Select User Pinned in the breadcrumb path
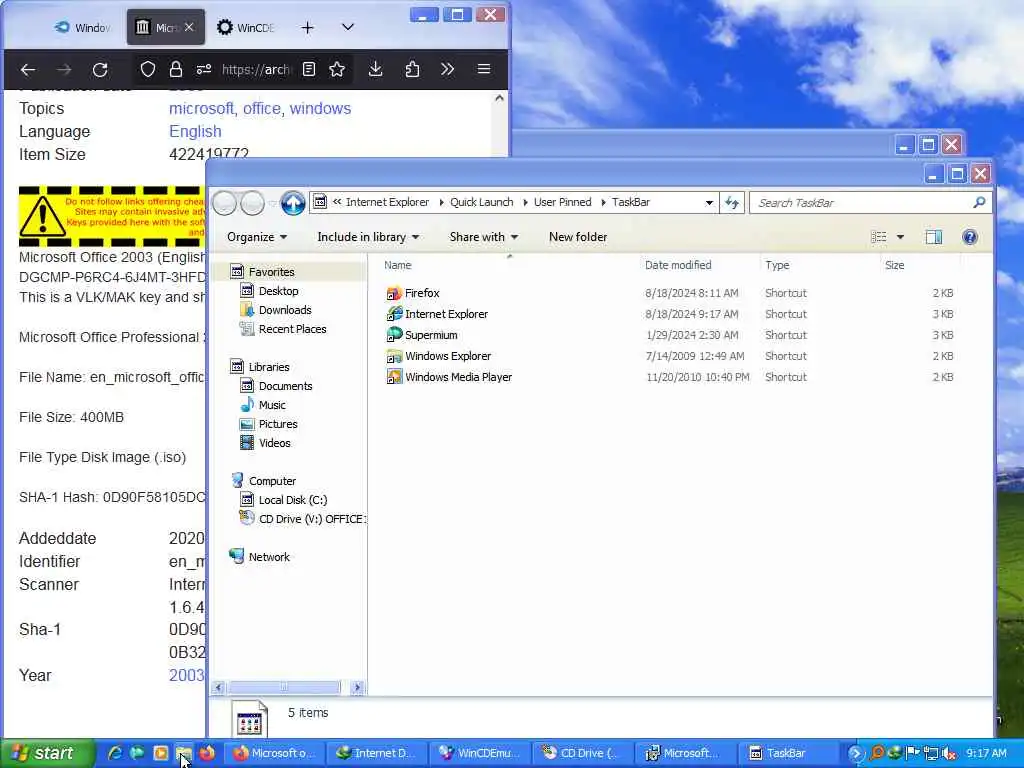The image size is (1024, 768). pyautogui.click(x=562, y=202)
